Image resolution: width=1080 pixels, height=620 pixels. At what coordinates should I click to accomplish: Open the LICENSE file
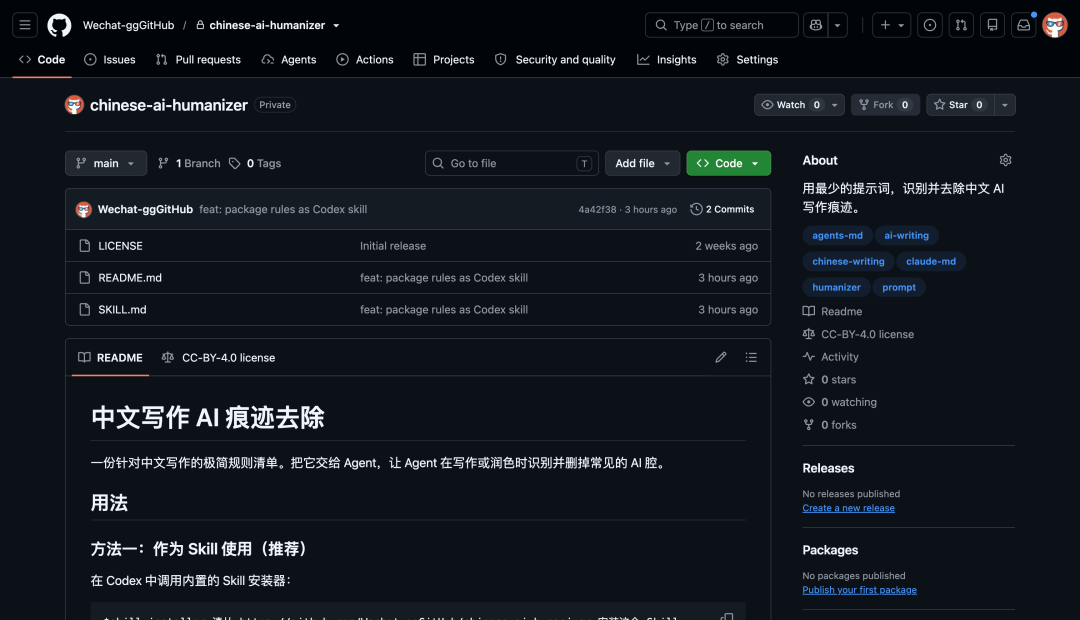121,246
